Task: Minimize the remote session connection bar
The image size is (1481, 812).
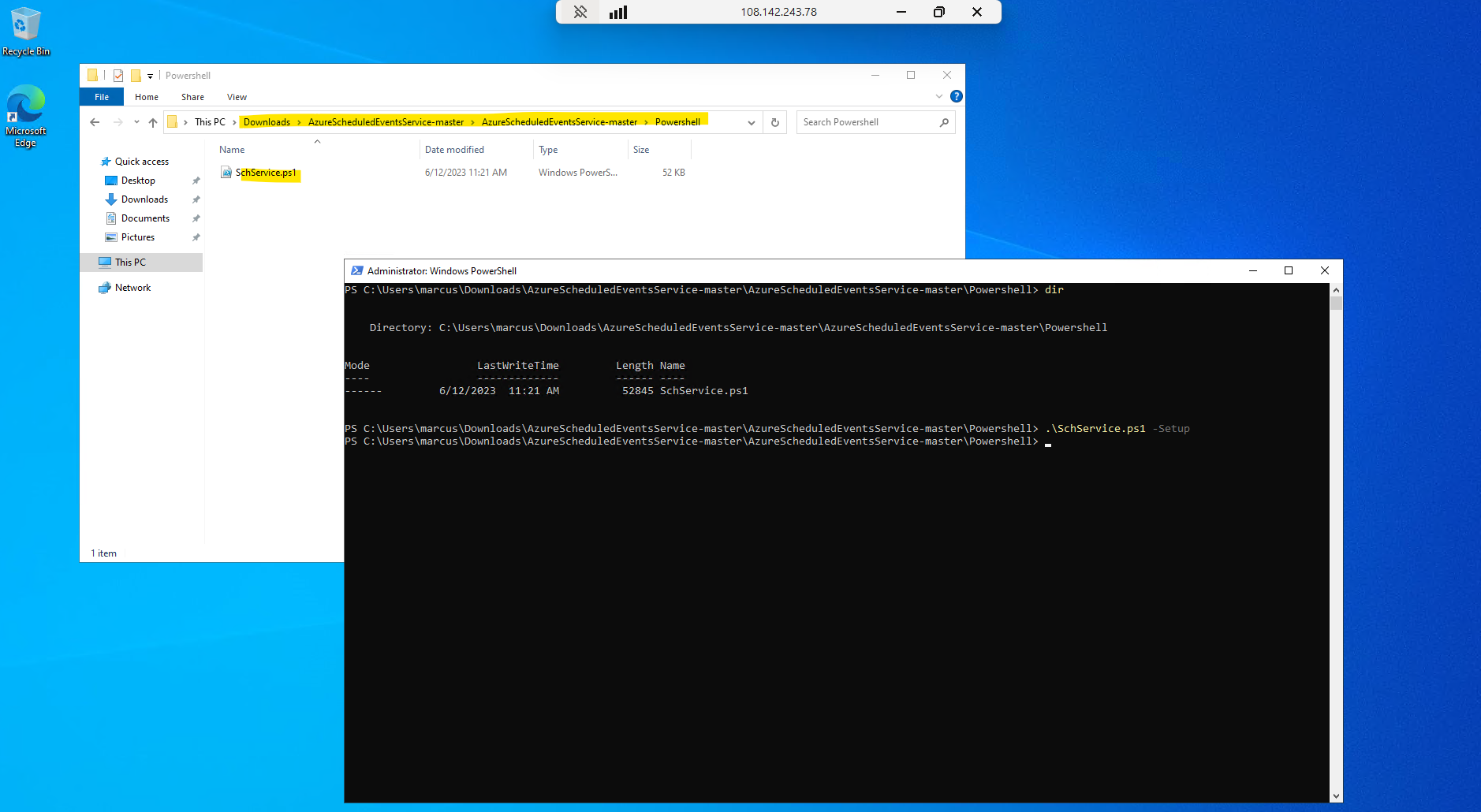Action: [901, 12]
